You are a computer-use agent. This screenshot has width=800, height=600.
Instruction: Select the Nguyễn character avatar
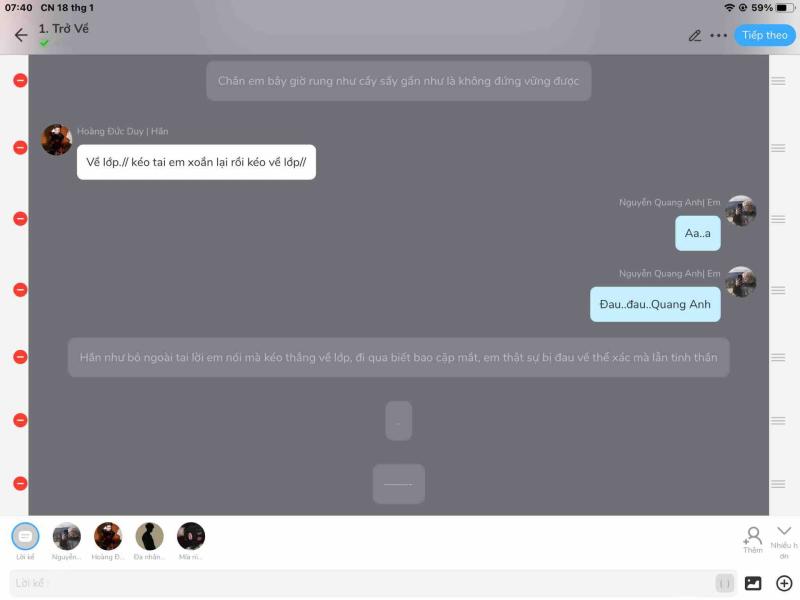click(x=66, y=541)
